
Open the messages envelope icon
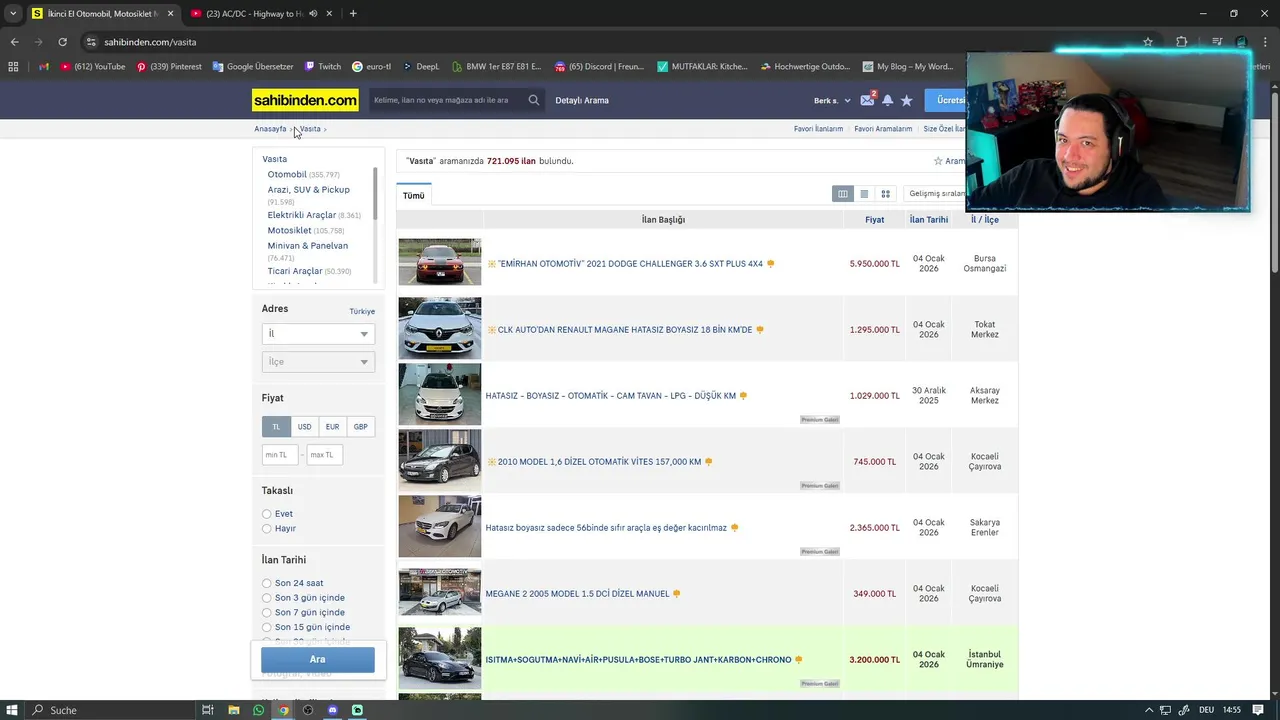pos(867,100)
